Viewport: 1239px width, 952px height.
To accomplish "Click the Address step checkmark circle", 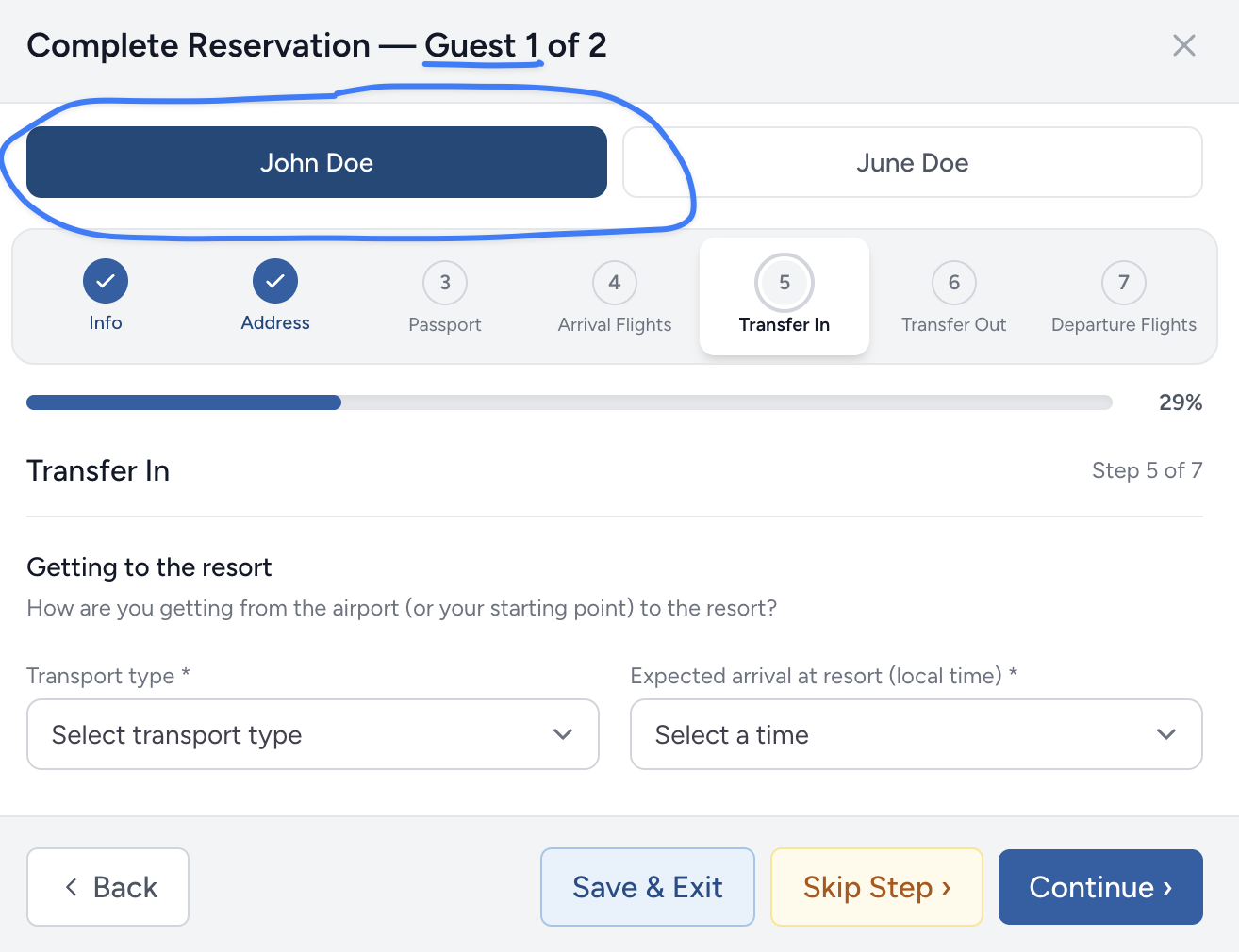I will (x=275, y=281).
